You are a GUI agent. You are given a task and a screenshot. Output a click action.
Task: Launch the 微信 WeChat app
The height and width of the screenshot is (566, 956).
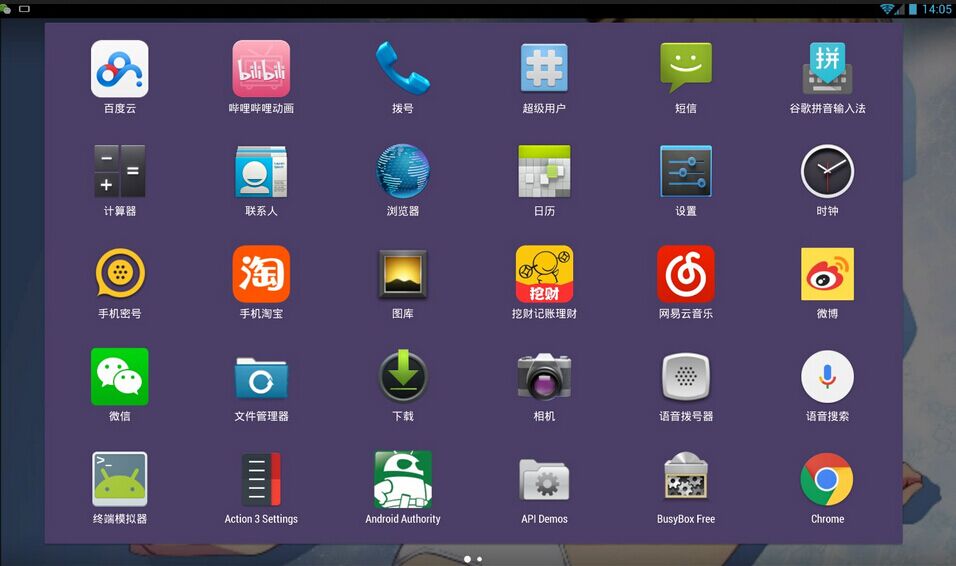(120, 376)
